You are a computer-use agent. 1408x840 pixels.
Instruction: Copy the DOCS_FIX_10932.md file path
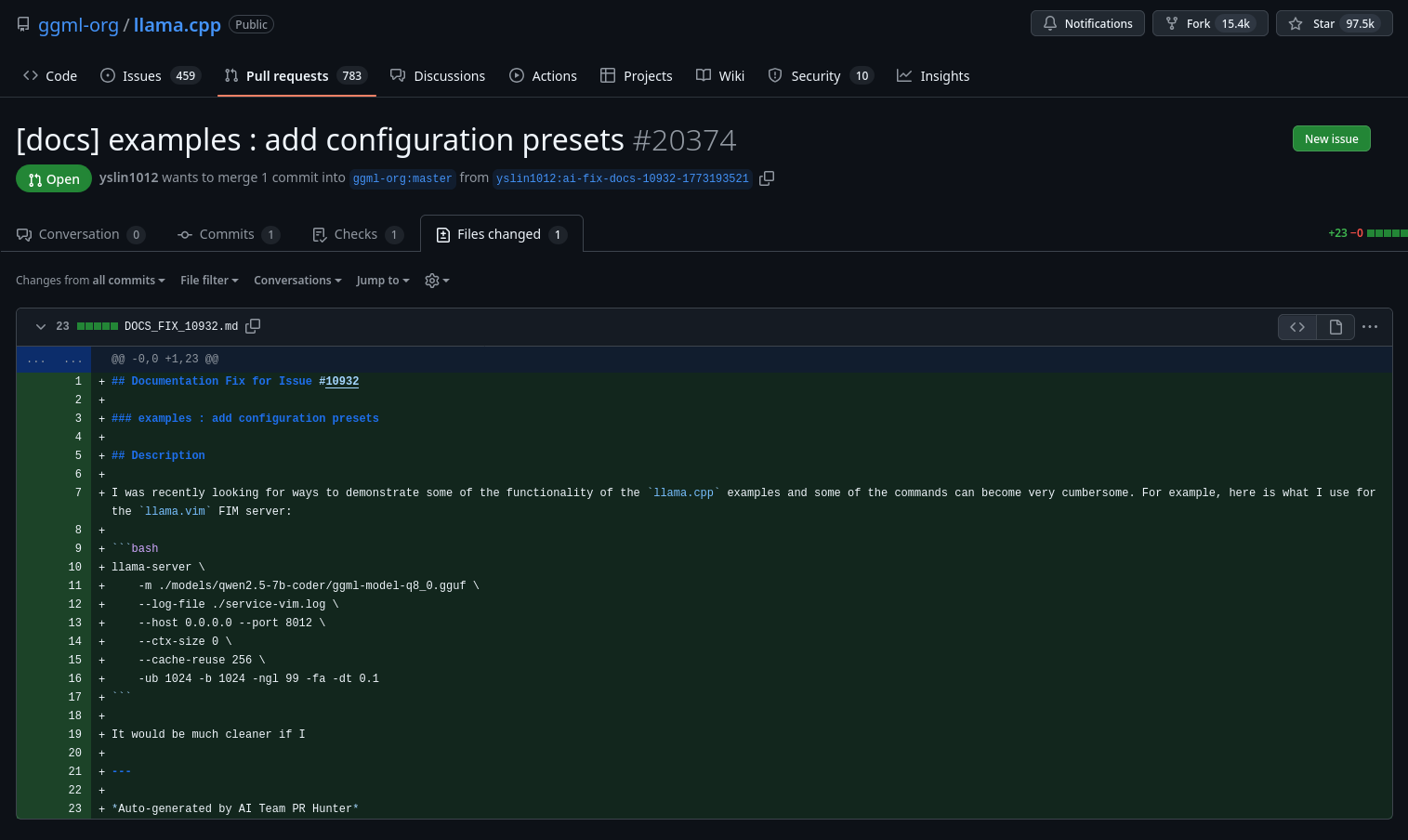[253, 326]
